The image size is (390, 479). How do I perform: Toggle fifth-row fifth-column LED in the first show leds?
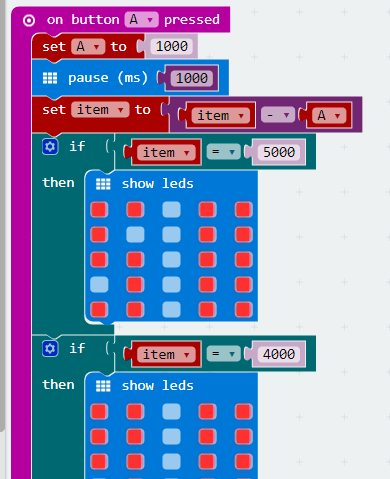(243, 310)
